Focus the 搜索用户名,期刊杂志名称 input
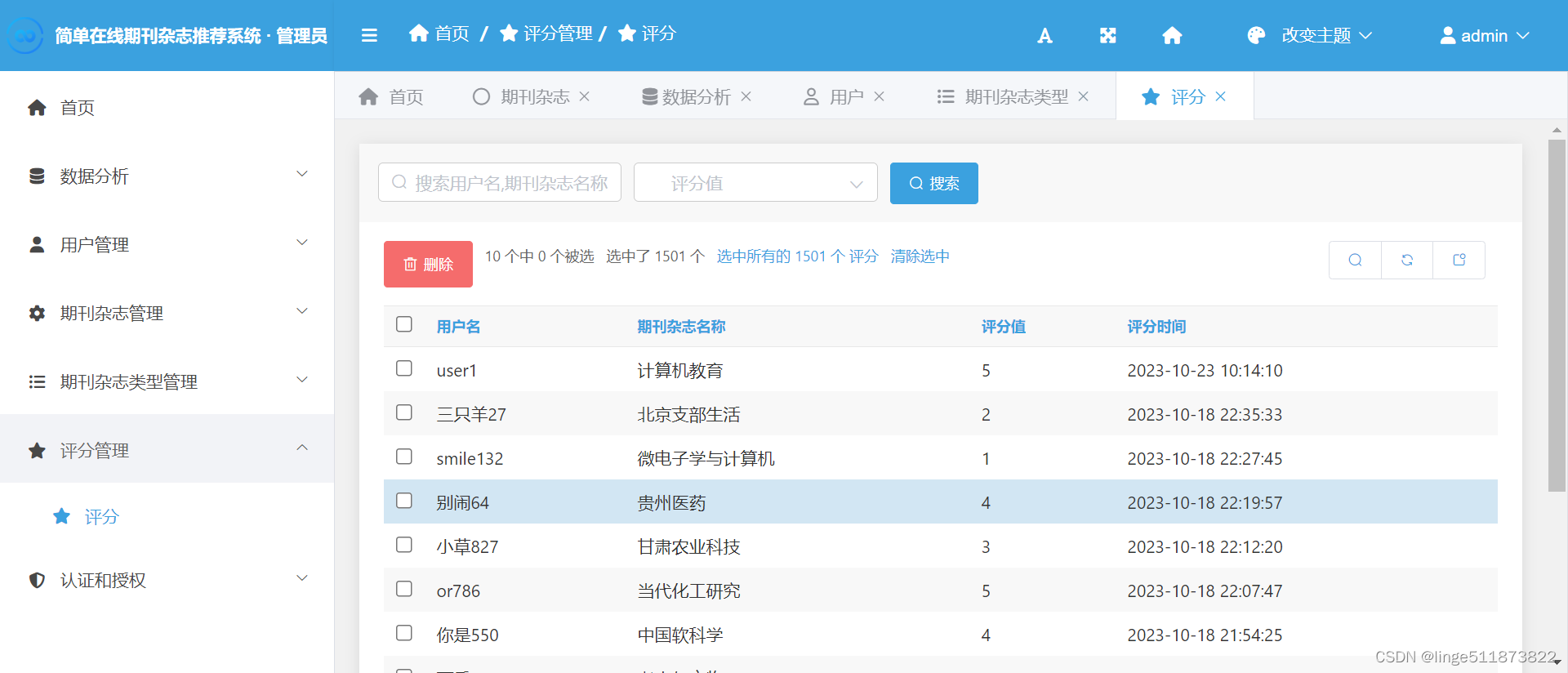Screen dimensions: 1568x673 point(500,182)
